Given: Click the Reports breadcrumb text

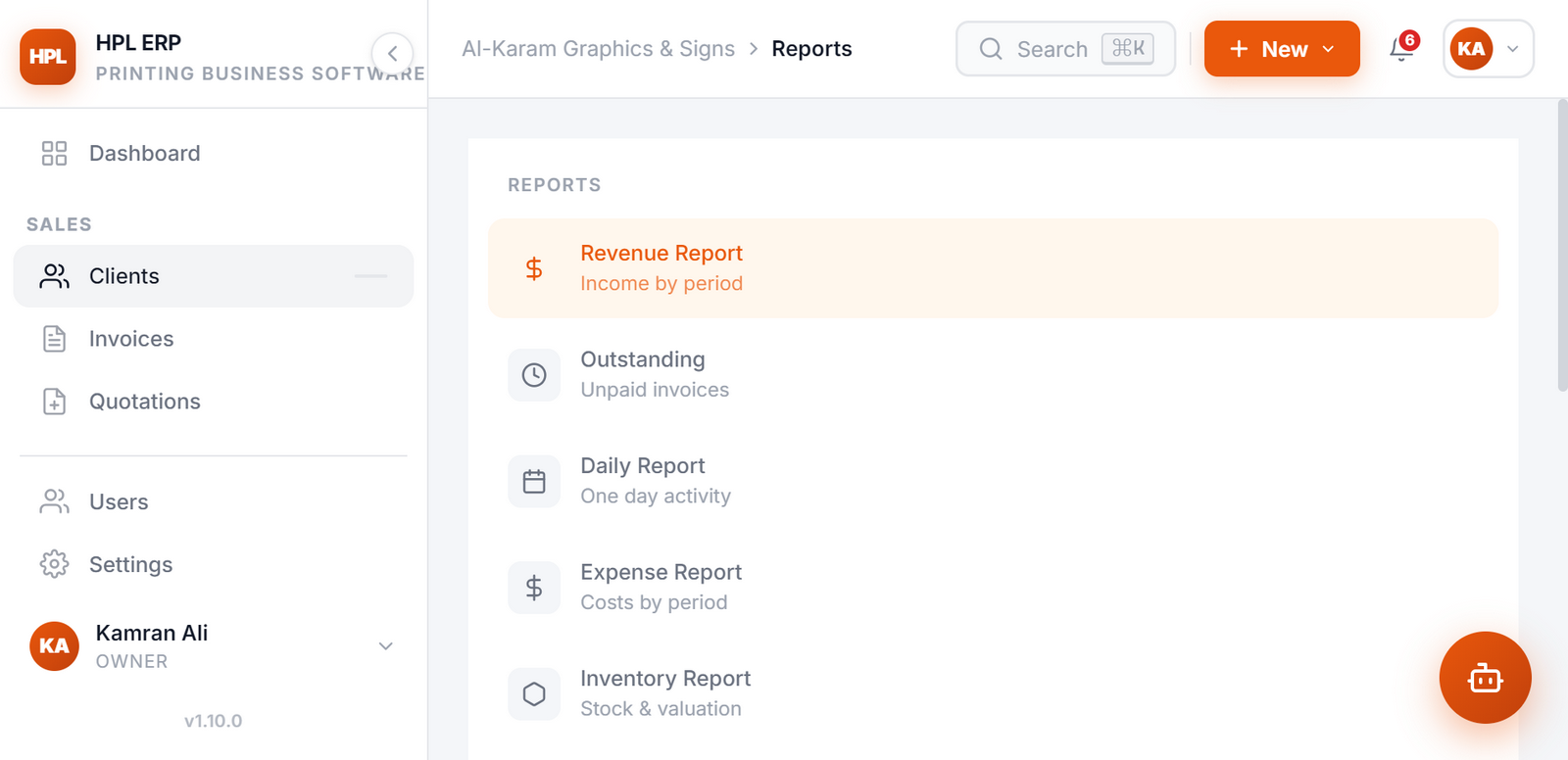Looking at the screenshot, I should [x=811, y=49].
